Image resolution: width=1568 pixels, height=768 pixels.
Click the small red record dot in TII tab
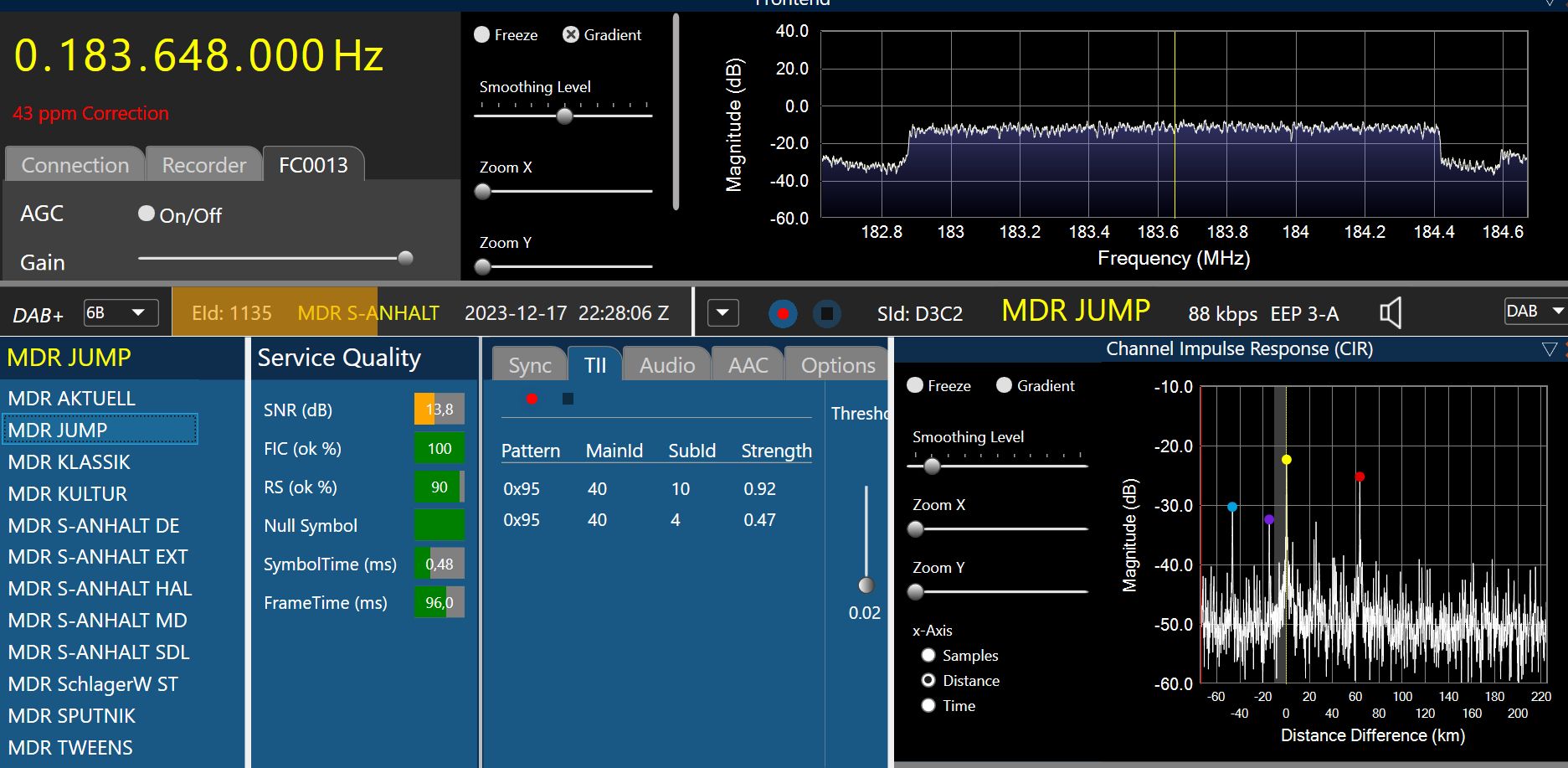pyautogui.click(x=532, y=399)
